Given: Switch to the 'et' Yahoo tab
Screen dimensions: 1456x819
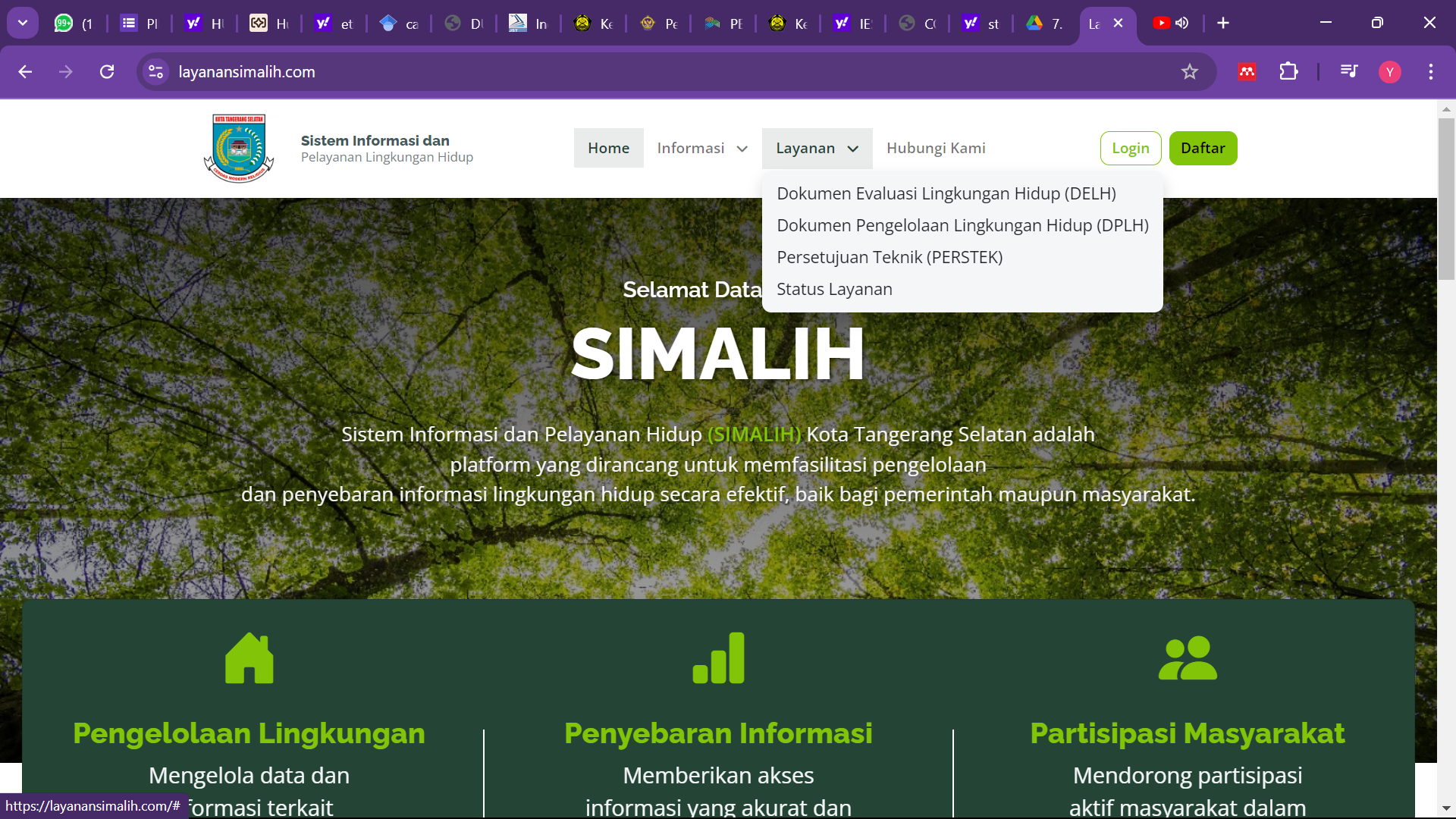Looking at the screenshot, I should [x=334, y=24].
